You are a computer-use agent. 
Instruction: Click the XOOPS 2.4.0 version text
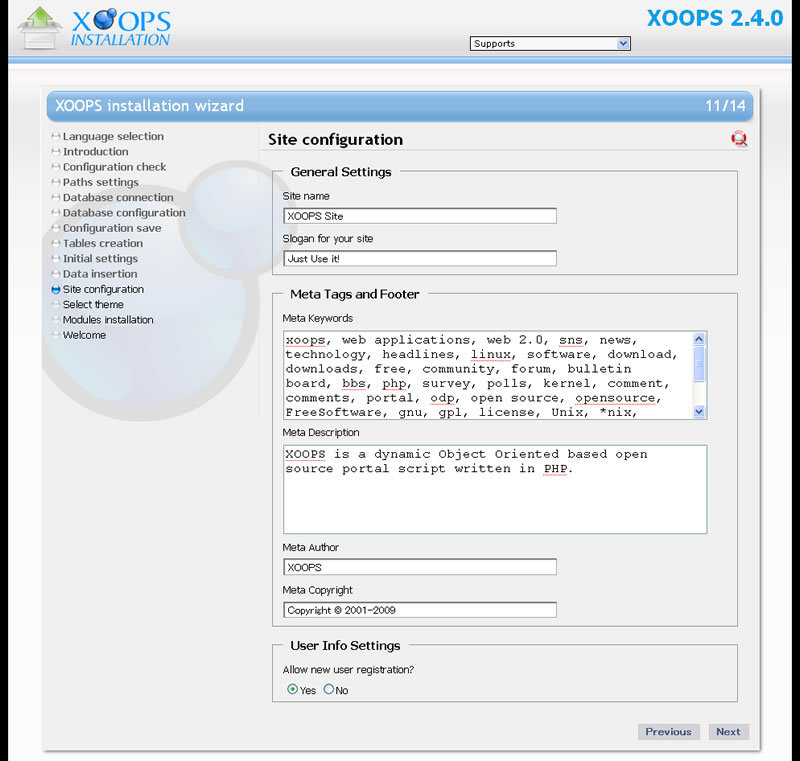pos(715,18)
